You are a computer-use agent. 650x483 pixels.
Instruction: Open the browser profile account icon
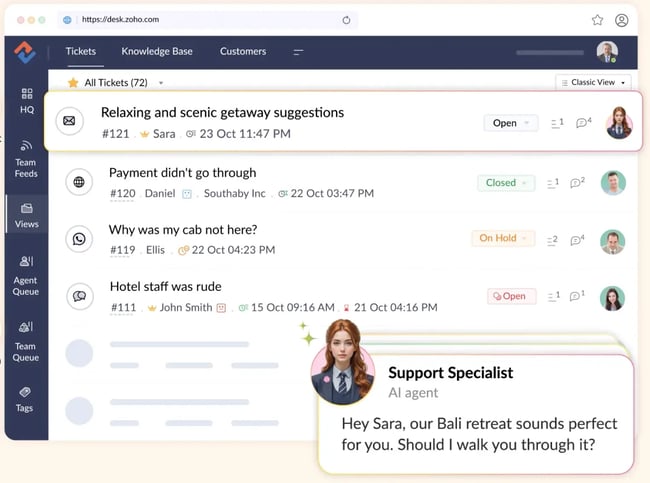coord(621,20)
